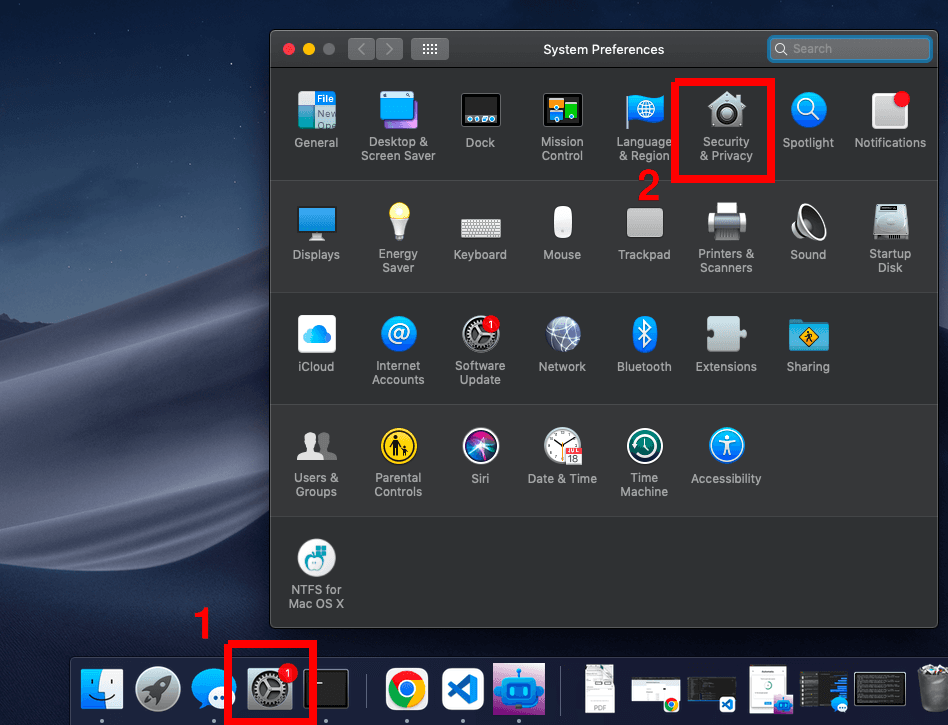
Task: Open Siri preferences
Action: tap(480, 456)
